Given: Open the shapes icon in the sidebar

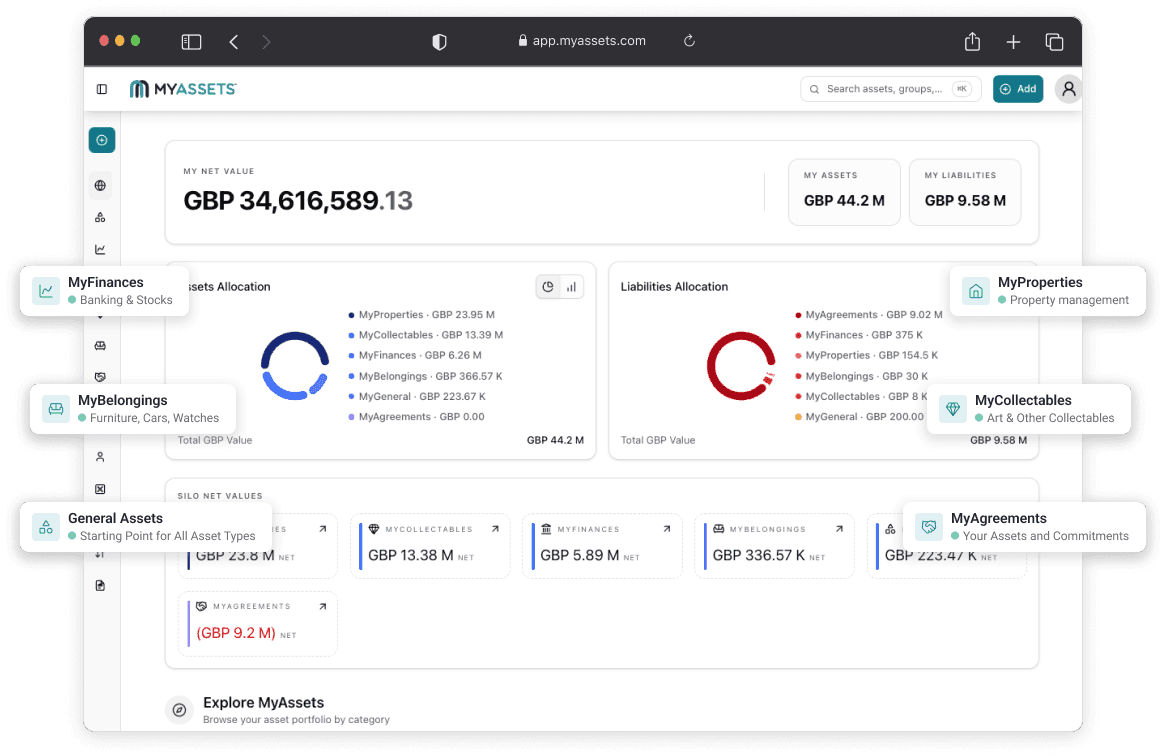Looking at the screenshot, I should pos(100,217).
